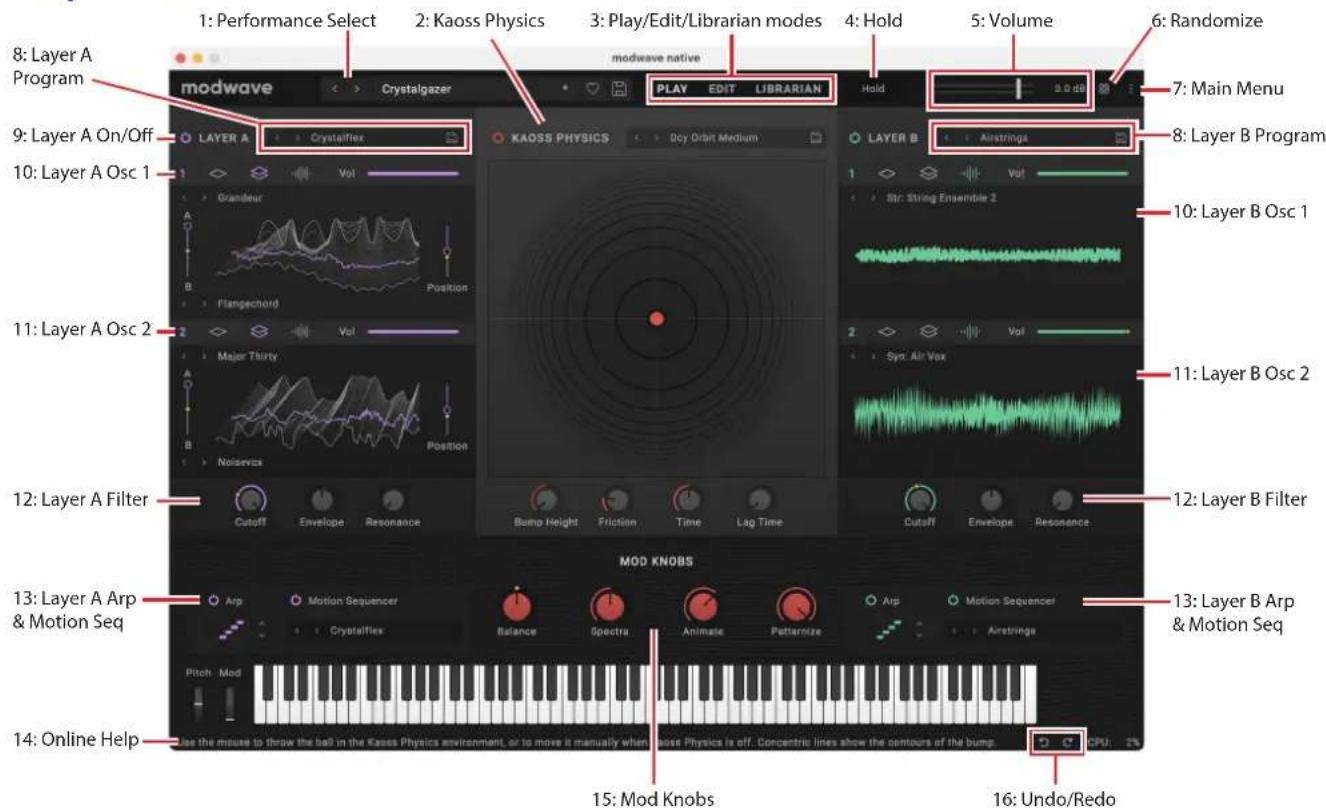The height and width of the screenshot is (810, 1326).
Task: Select sample mode icon for Layer A Osc 1
Action: click(x=301, y=174)
